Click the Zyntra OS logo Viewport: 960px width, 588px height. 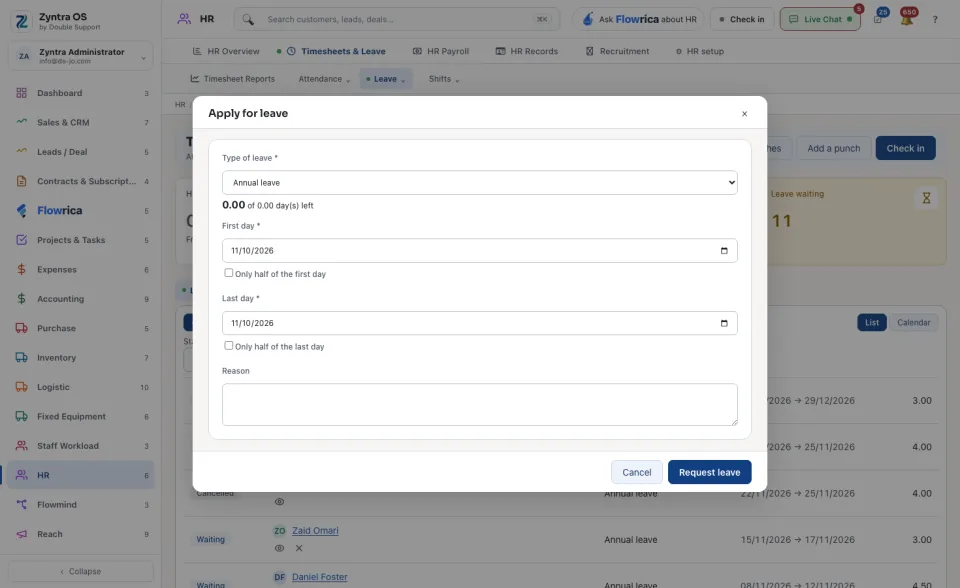click(x=21, y=21)
